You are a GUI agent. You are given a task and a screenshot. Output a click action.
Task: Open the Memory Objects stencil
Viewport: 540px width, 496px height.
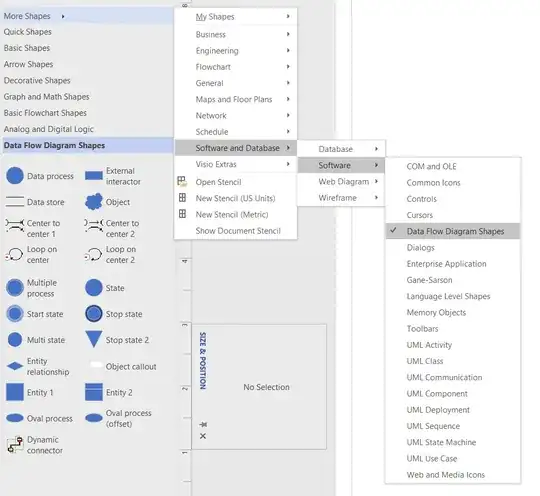[x=453, y=312]
